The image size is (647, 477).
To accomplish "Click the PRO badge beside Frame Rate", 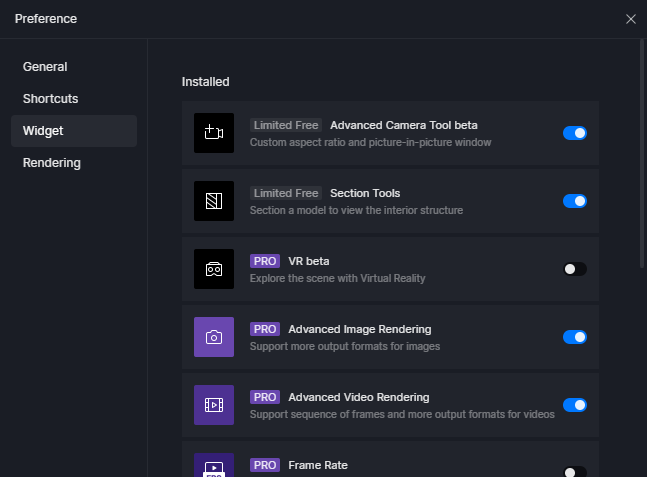I will tap(265, 465).
